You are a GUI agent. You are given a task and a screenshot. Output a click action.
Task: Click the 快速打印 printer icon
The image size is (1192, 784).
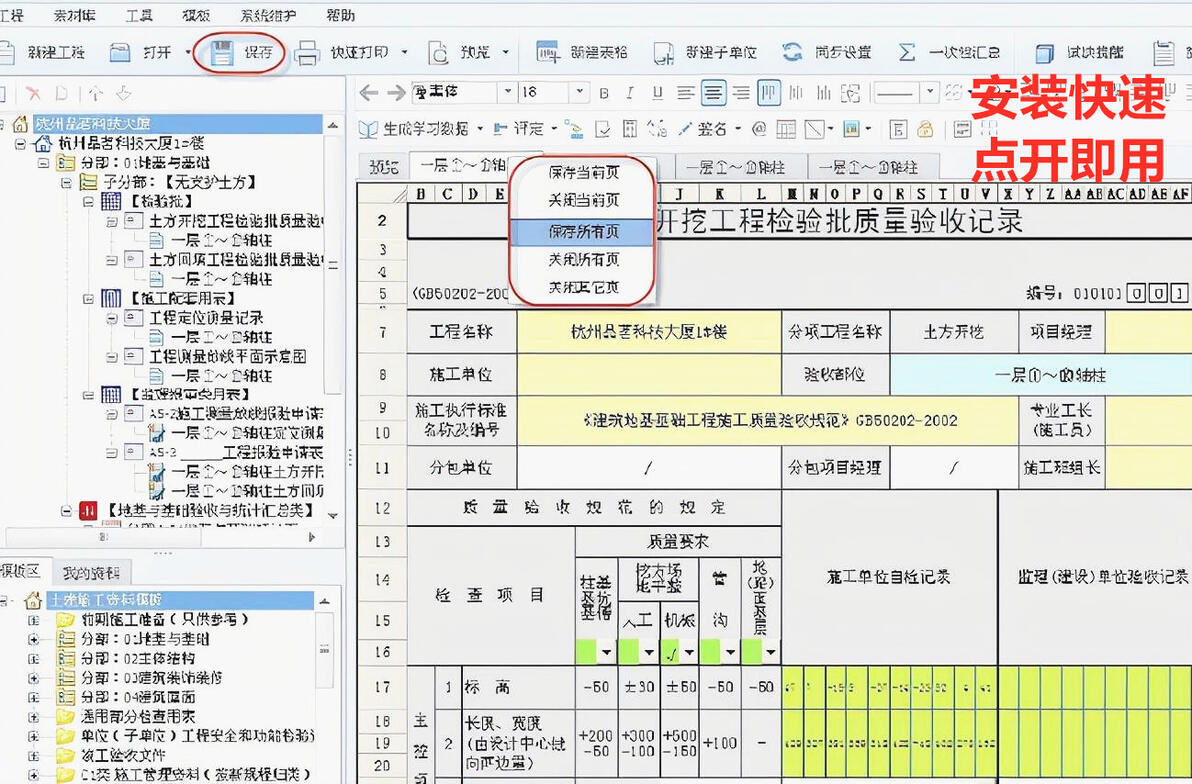(x=307, y=52)
